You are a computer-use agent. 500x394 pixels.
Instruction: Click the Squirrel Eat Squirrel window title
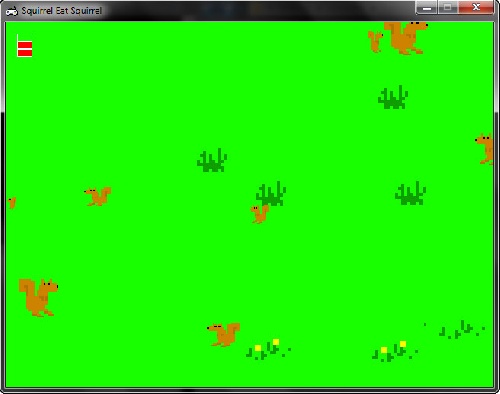click(x=62, y=11)
